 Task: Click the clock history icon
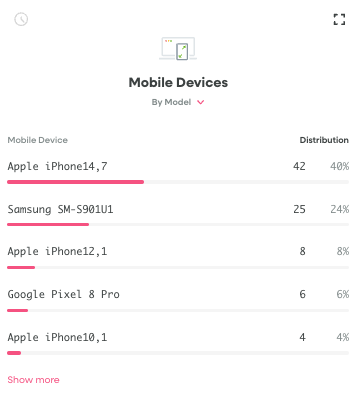(x=21, y=19)
